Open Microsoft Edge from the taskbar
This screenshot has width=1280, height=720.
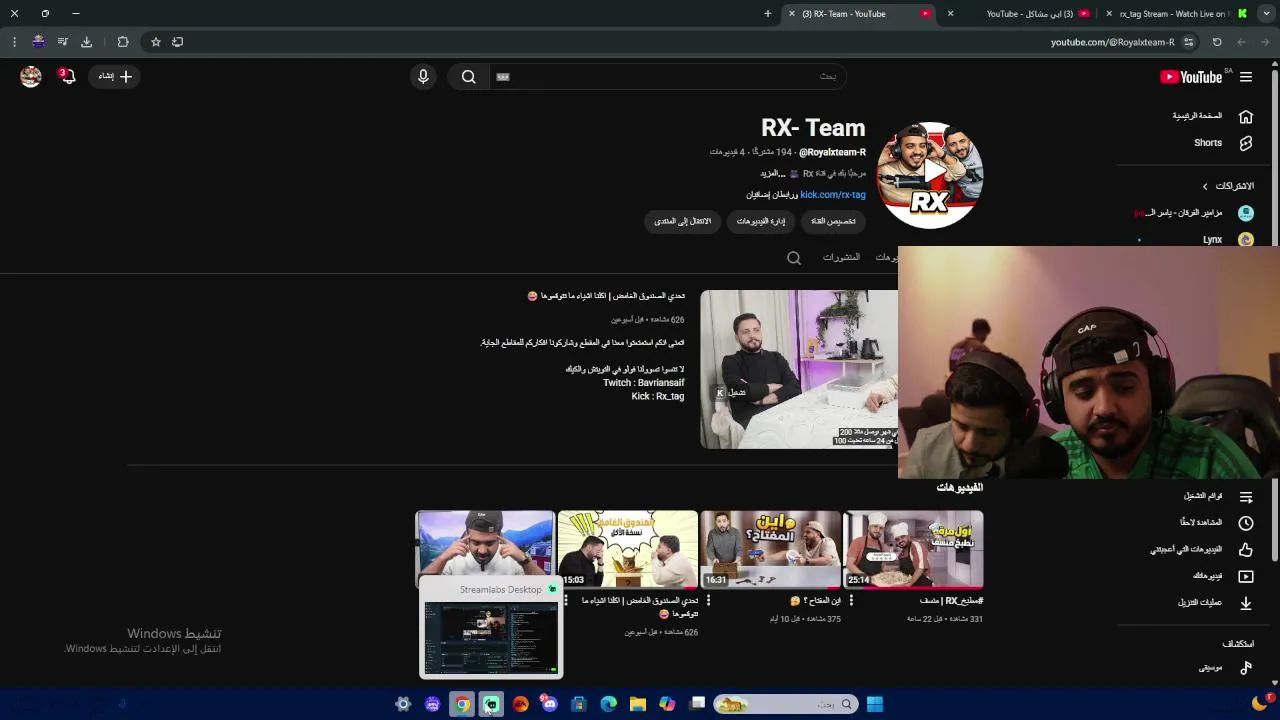pos(608,704)
